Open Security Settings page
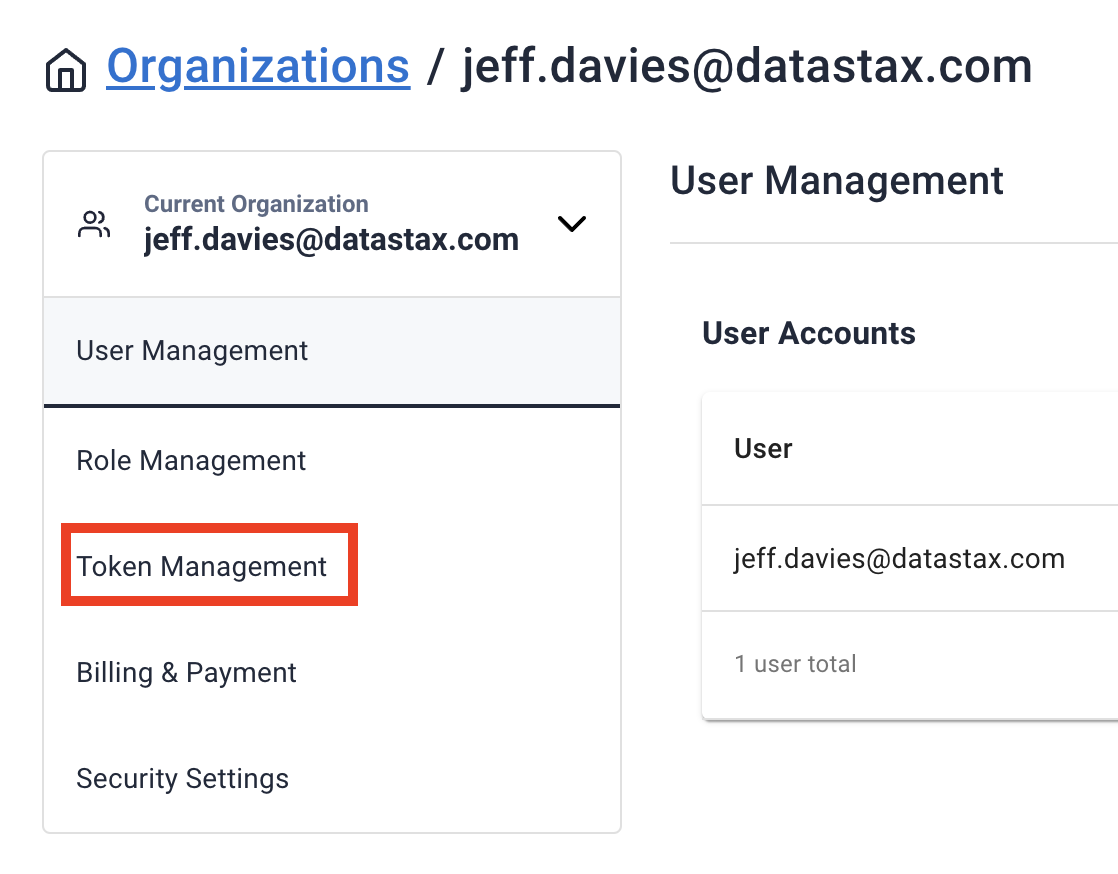The height and width of the screenshot is (874, 1118). pos(332,778)
